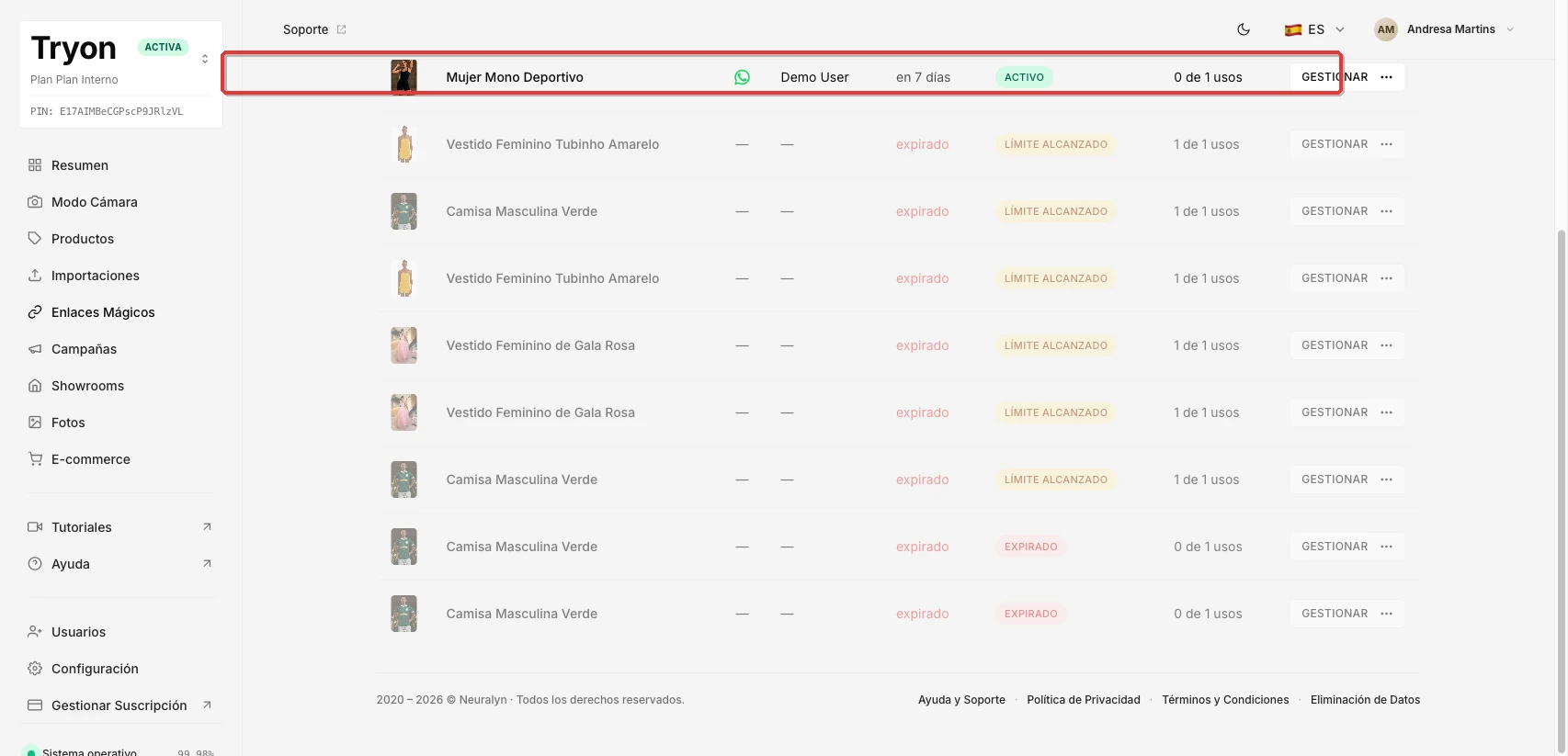
Task: Click WhatsApp icon on Mujer Mono Deportivo row
Action: tap(742, 77)
